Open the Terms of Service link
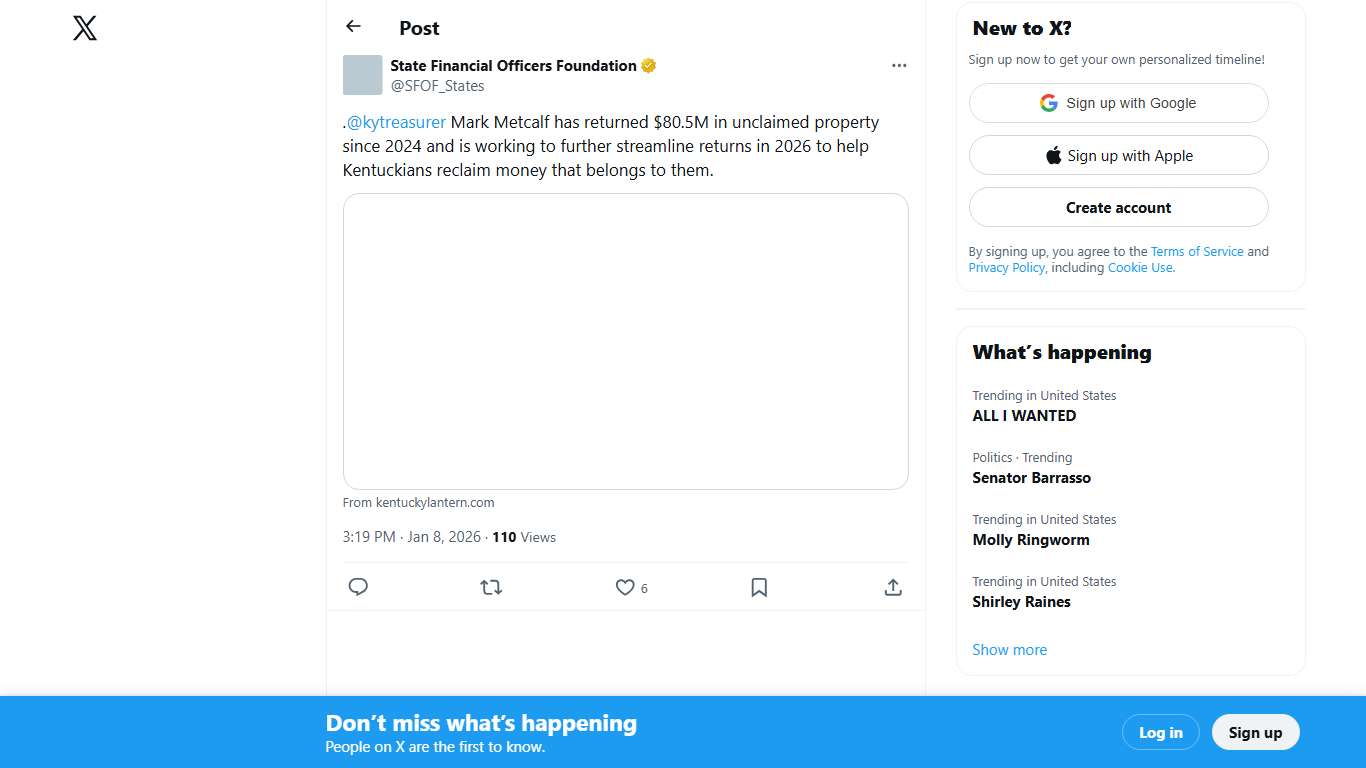 pyautogui.click(x=1196, y=252)
